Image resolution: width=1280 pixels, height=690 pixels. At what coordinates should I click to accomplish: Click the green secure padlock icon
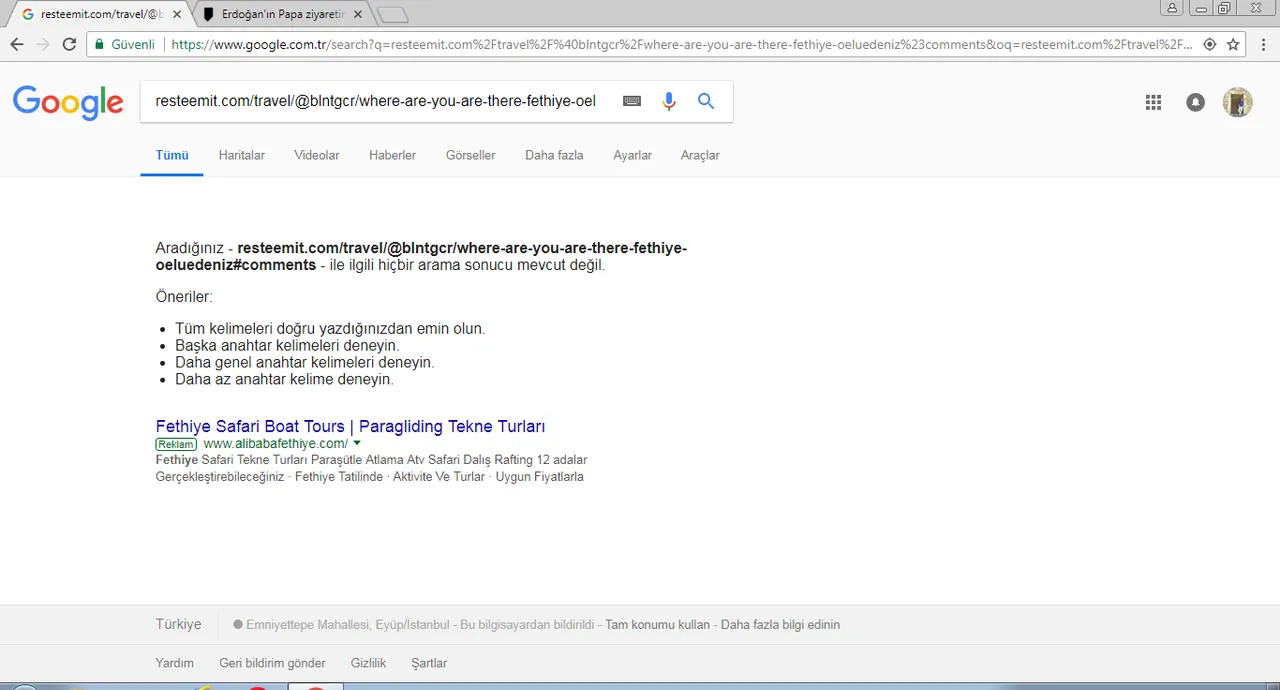point(98,44)
